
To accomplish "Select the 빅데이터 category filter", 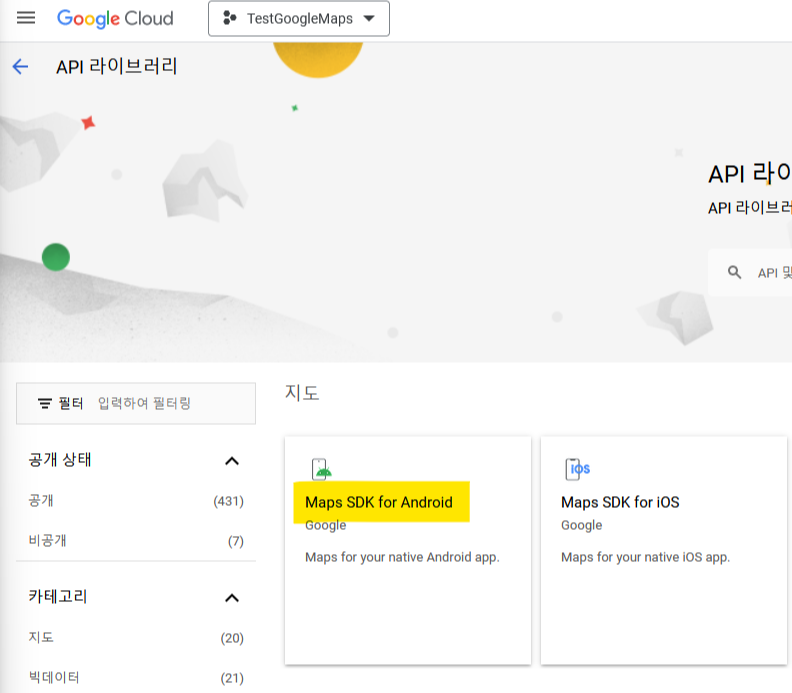I will tap(136, 677).
